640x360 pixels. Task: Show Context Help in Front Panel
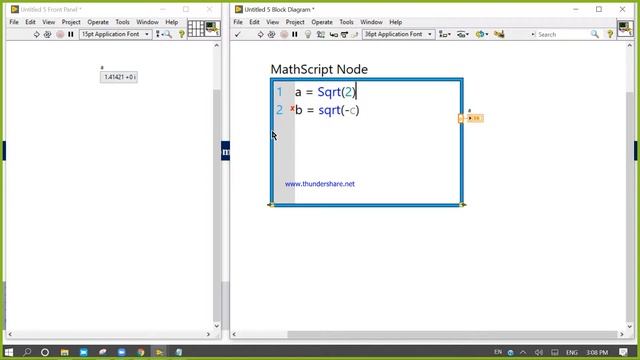tap(182, 35)
